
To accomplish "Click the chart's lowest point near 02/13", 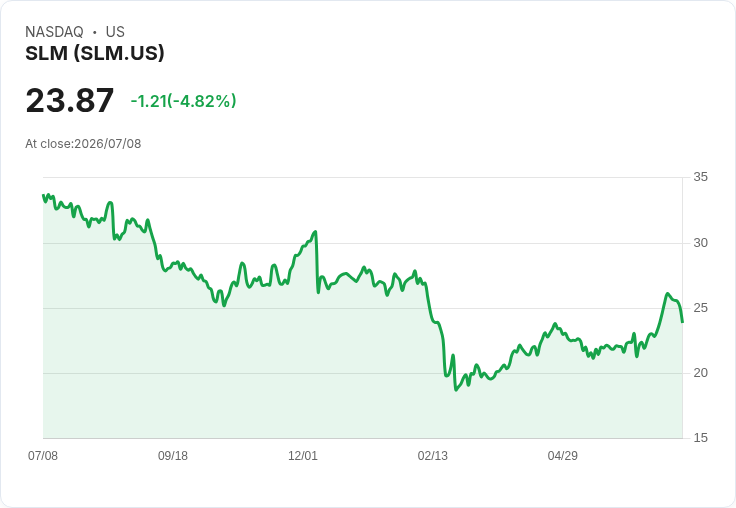I will click(455, 390).
